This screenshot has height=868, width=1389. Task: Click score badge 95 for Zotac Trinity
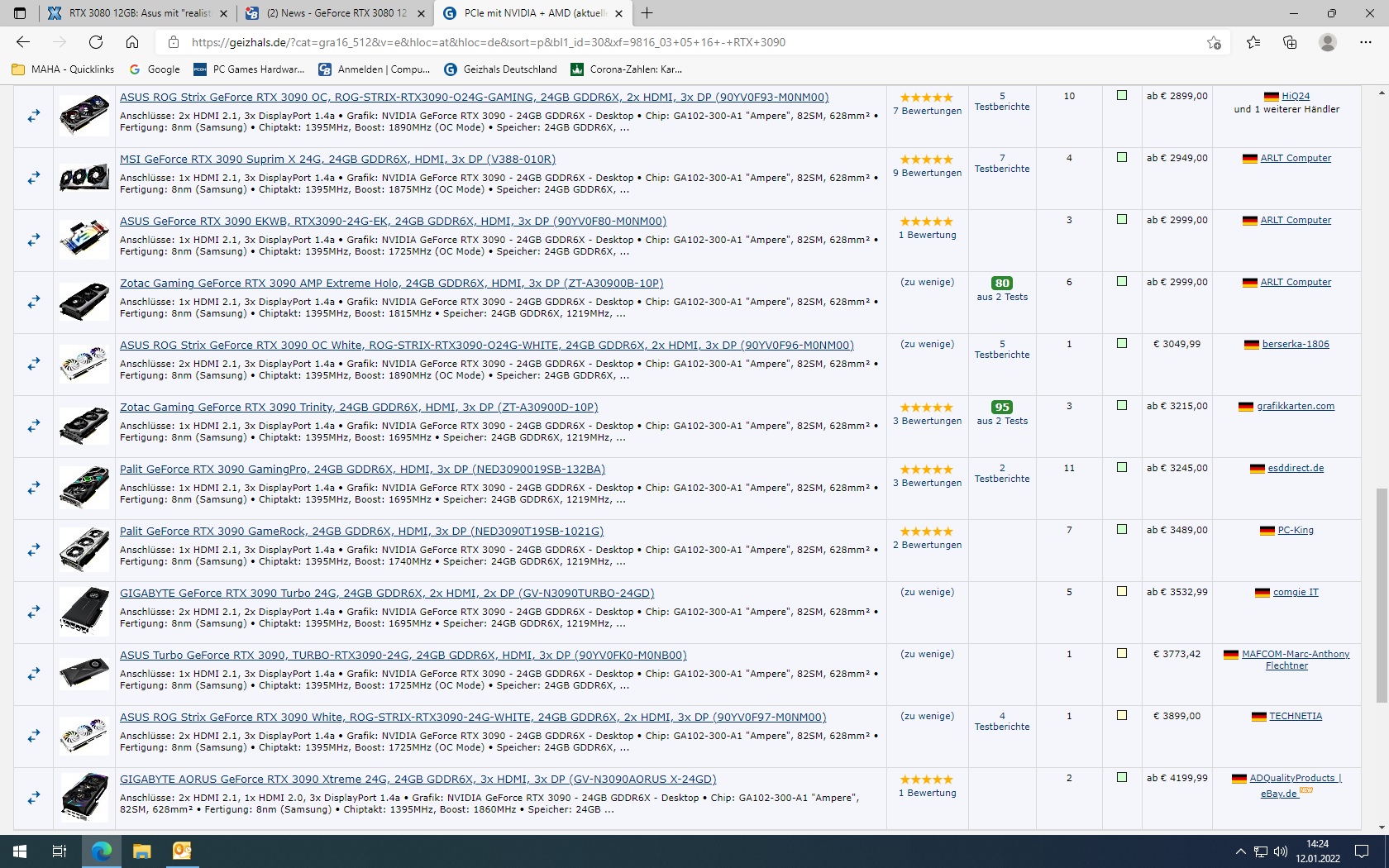(1002, 407)
